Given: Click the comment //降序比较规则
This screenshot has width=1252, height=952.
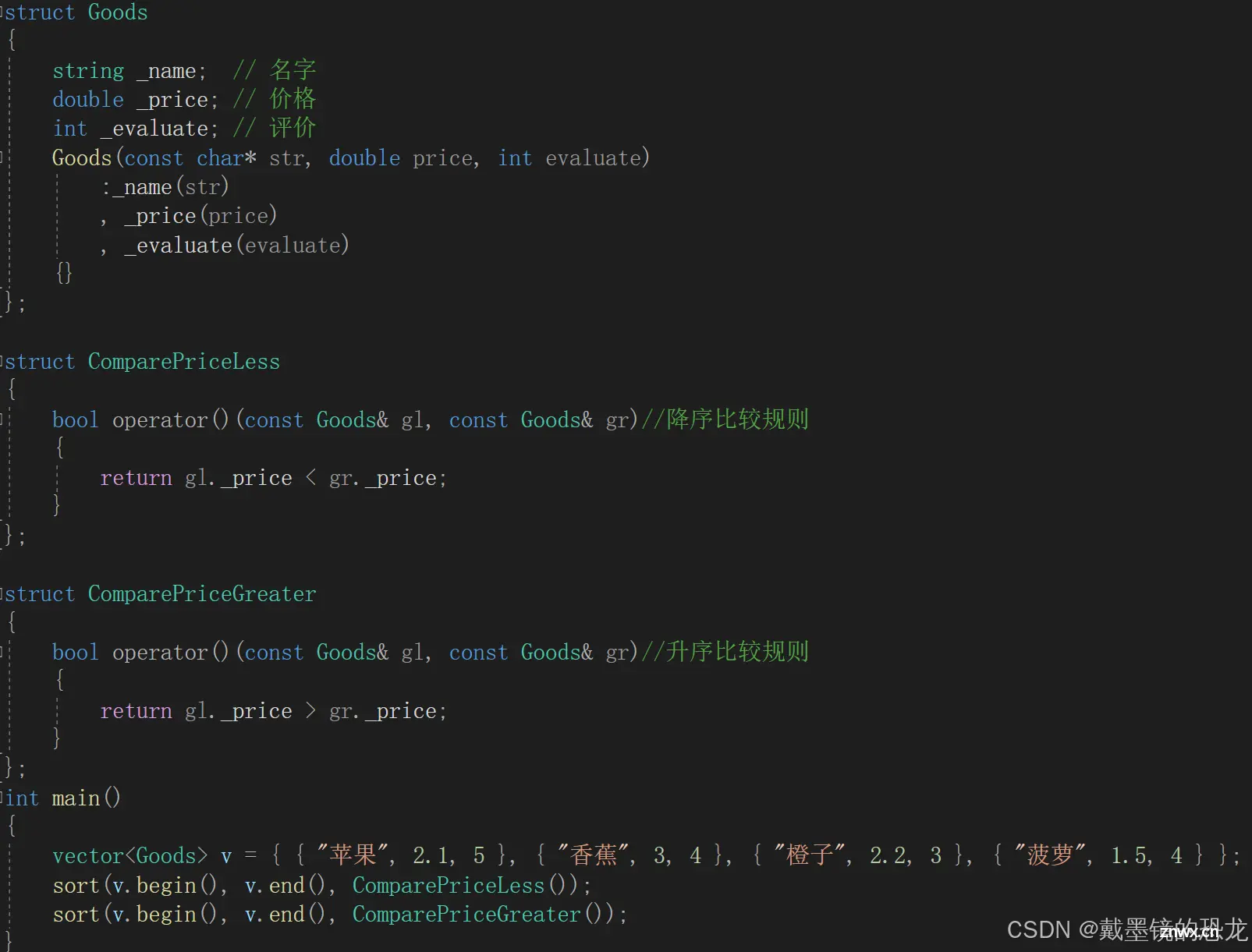Looking at the screenshot, I should [x=725, y=419].
